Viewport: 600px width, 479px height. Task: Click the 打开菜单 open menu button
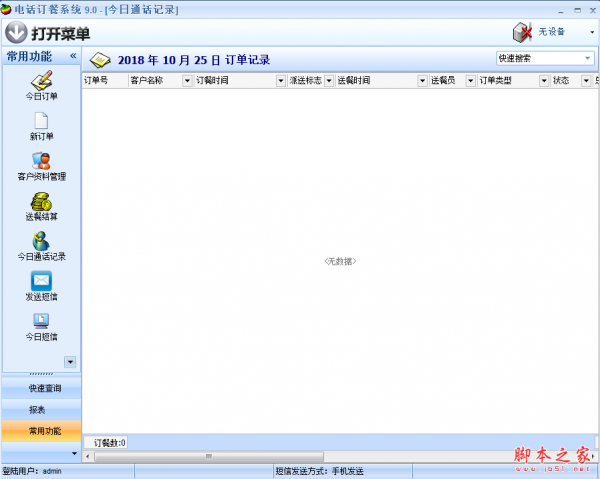(x=54, y=33)
